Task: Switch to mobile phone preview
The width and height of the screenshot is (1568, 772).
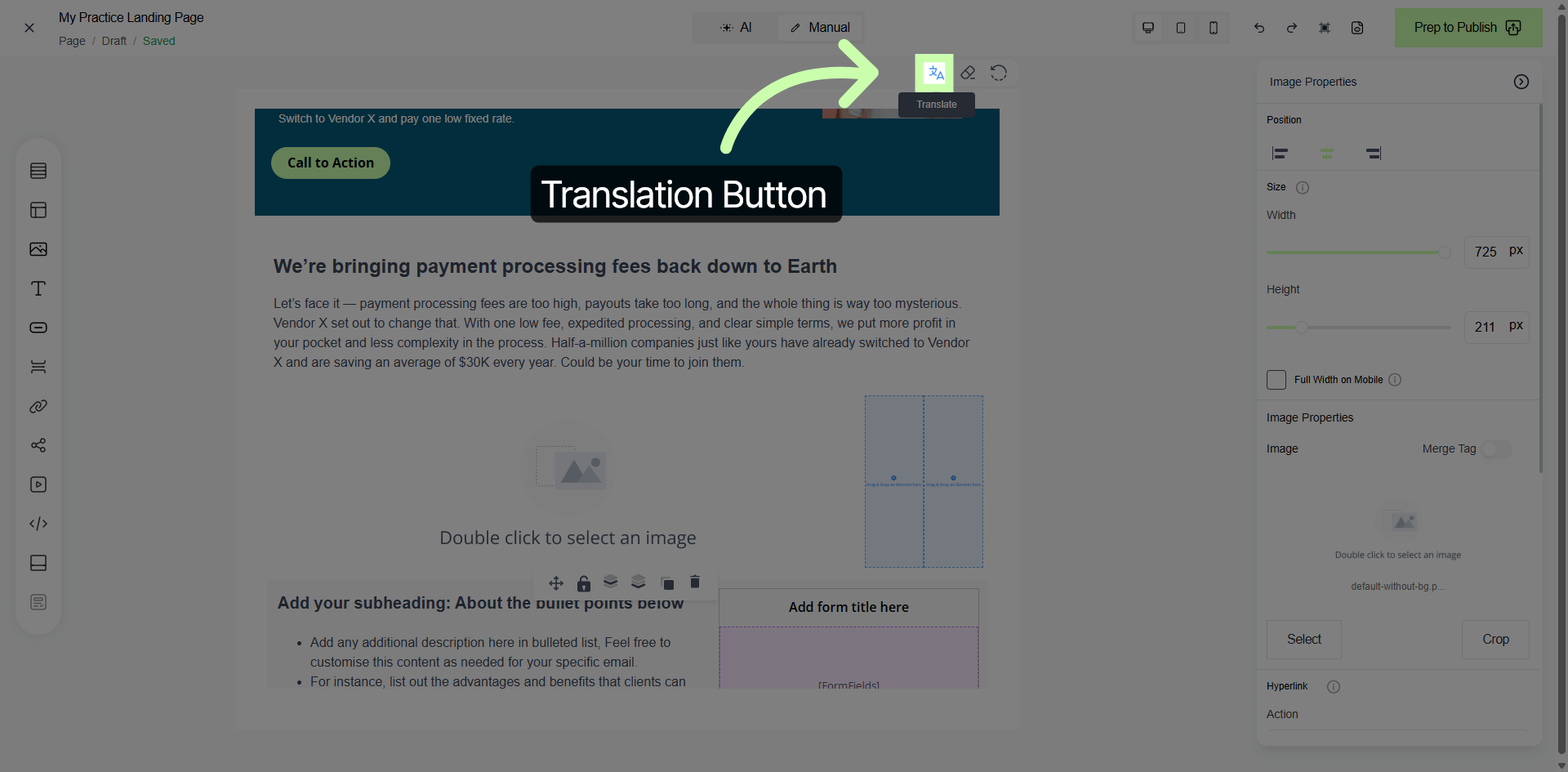Action: [1214, 28]
